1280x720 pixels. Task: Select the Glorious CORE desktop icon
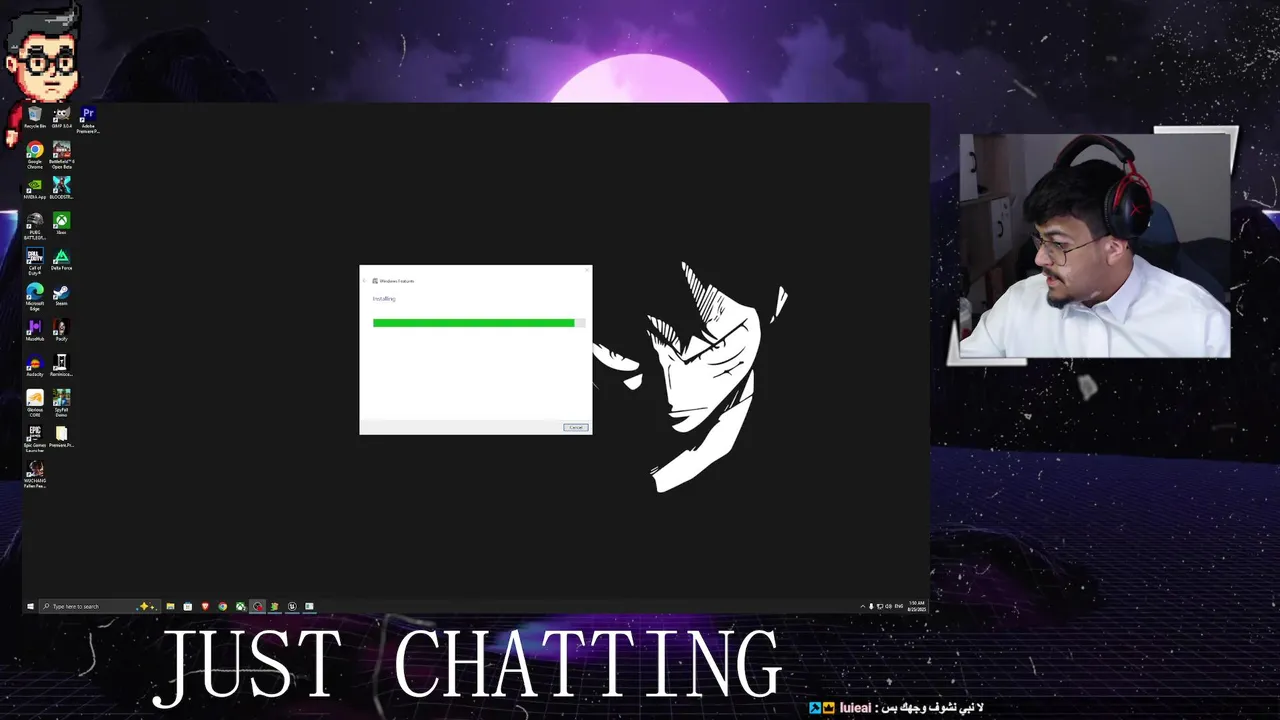(35, 403)
